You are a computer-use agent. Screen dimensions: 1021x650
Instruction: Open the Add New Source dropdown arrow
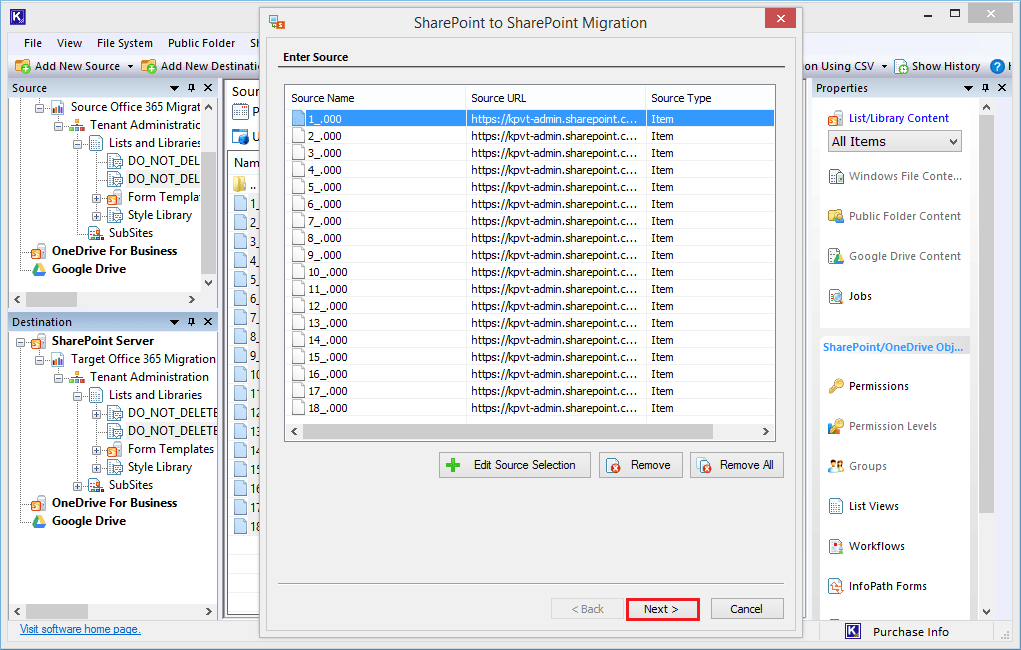(x=130, y=66)
